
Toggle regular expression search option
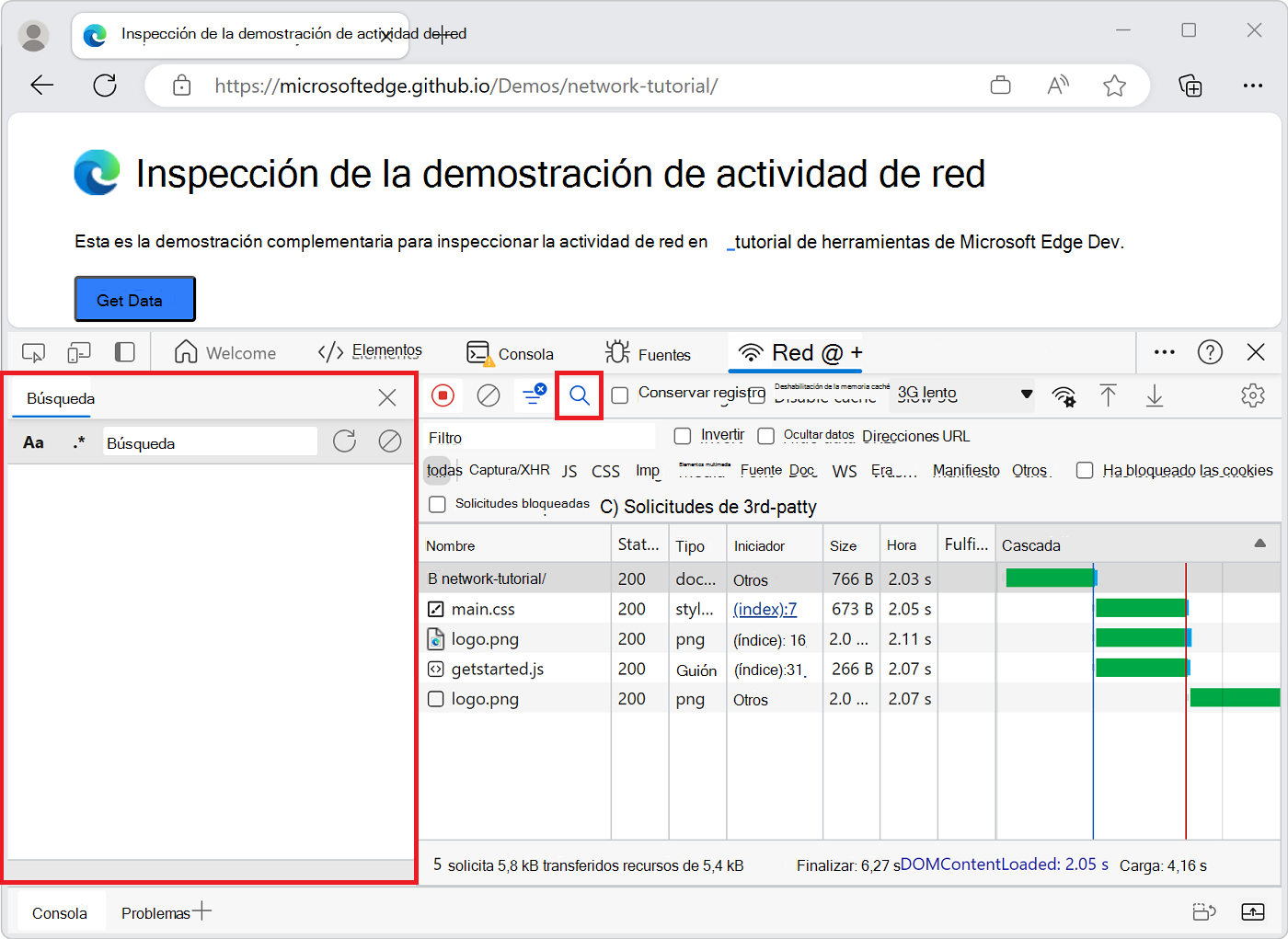coord(79,442)
